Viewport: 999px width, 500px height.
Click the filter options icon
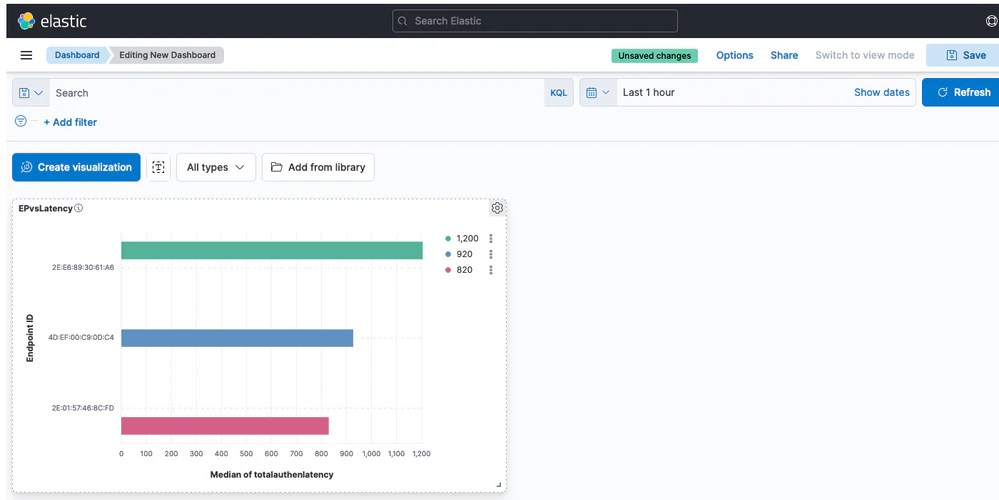[x=20, y=121]
